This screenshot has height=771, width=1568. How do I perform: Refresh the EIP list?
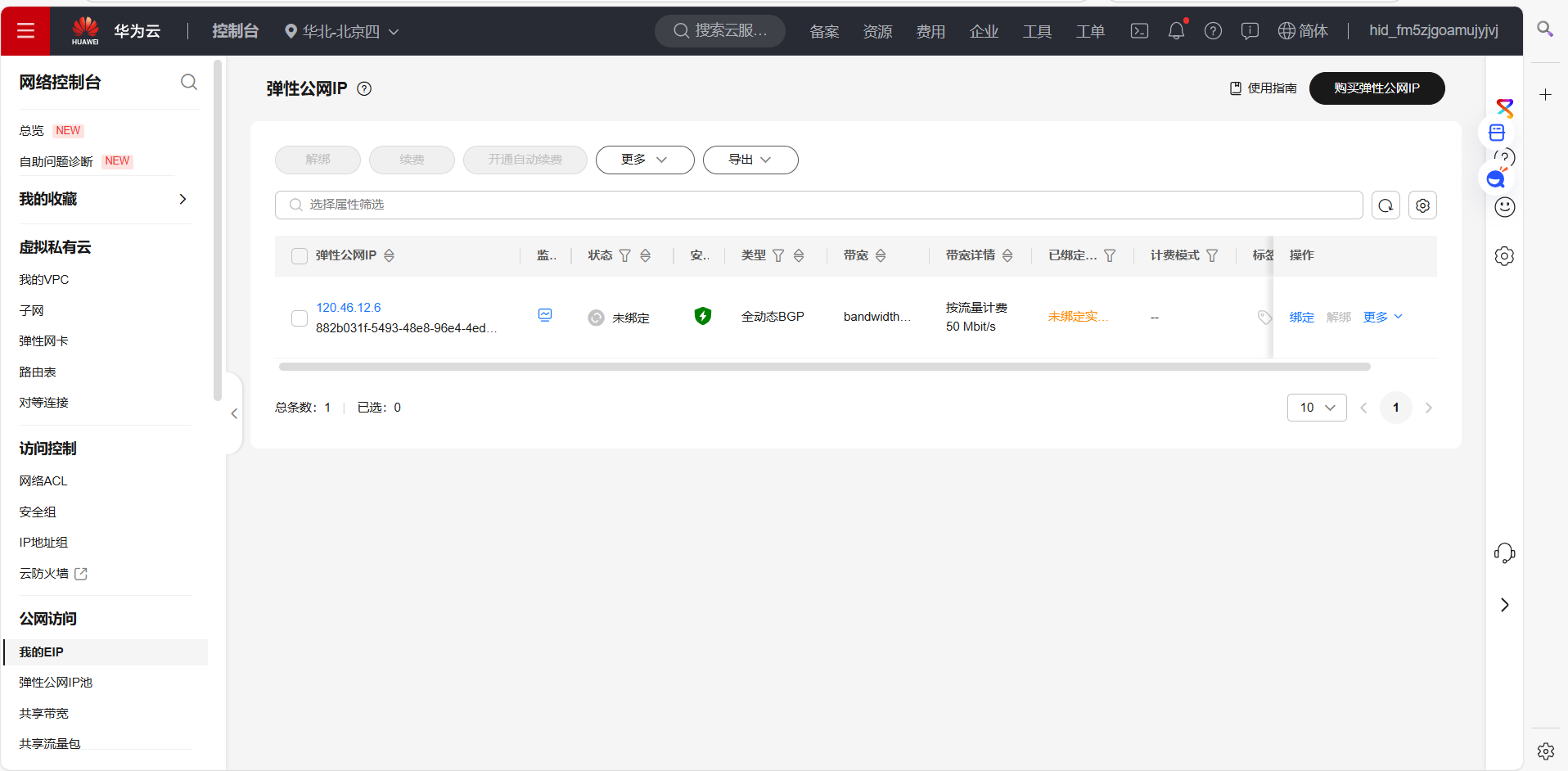1386,205
